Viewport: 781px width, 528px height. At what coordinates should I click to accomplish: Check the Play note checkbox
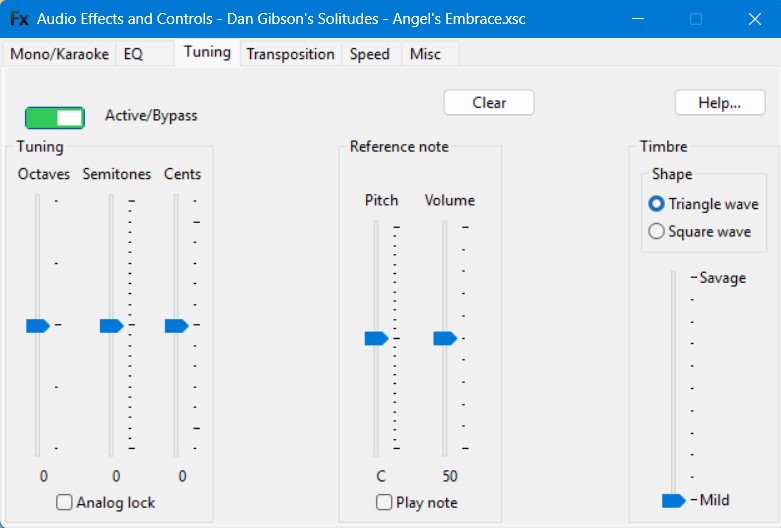click(x=384, y=502)
